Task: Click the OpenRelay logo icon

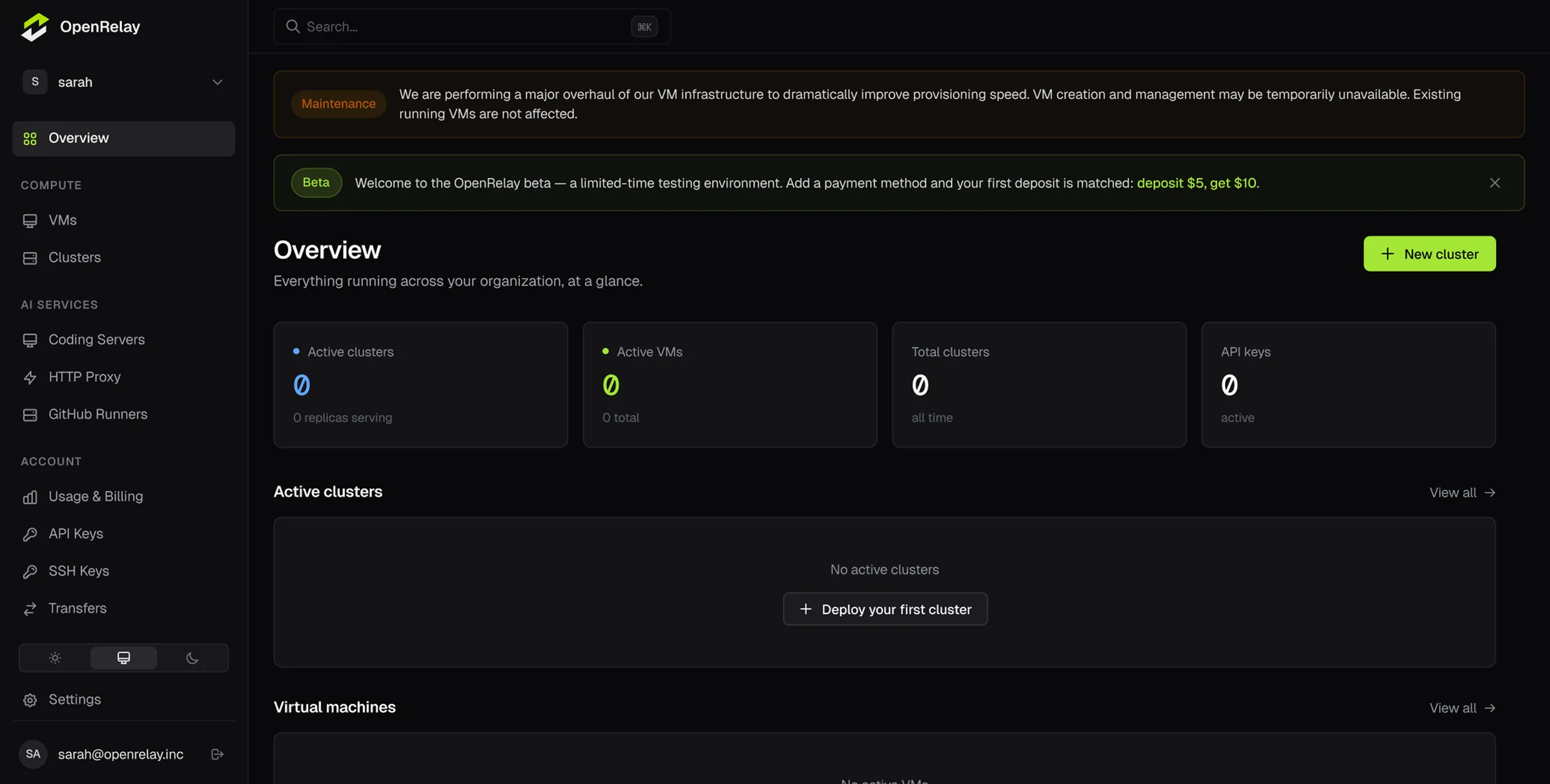Action: pyautogui.click(x=35, y=26)
